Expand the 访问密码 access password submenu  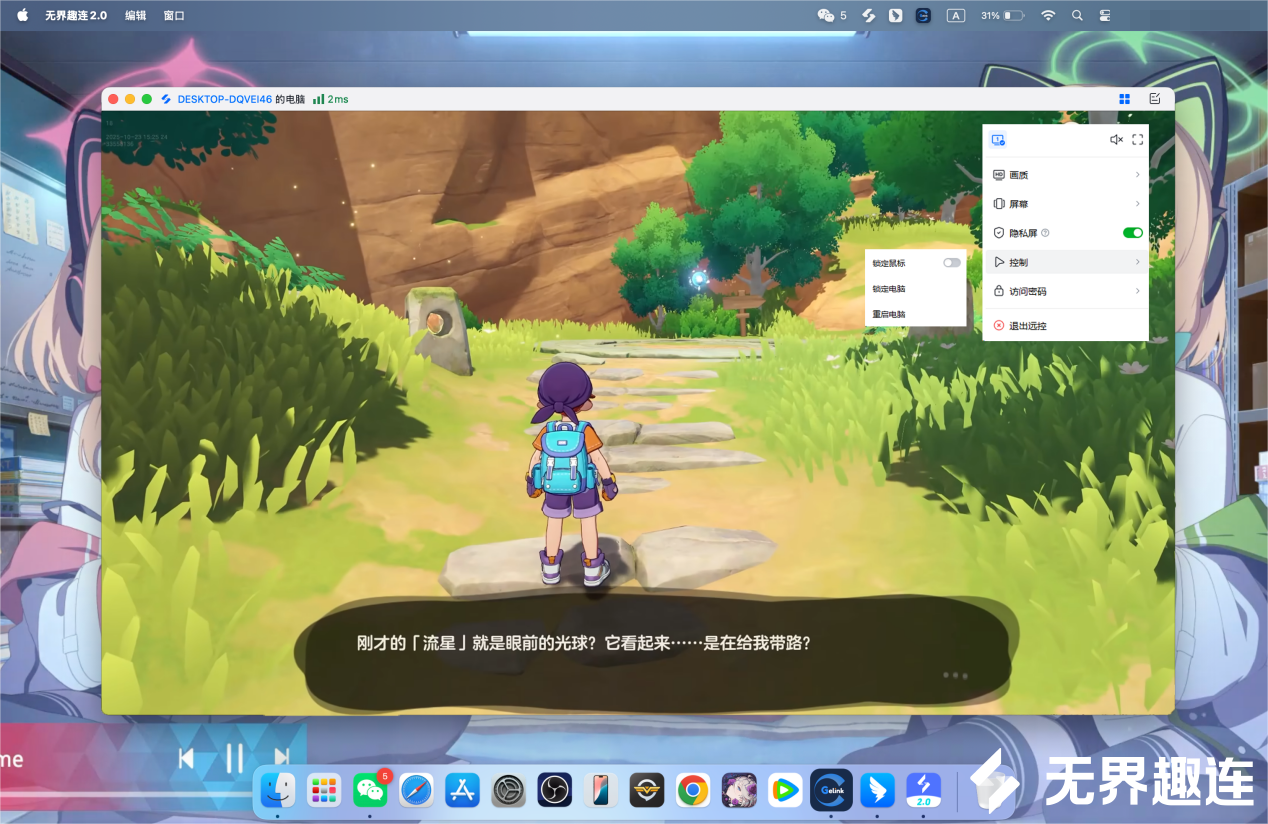click(x=1065, y=291)
